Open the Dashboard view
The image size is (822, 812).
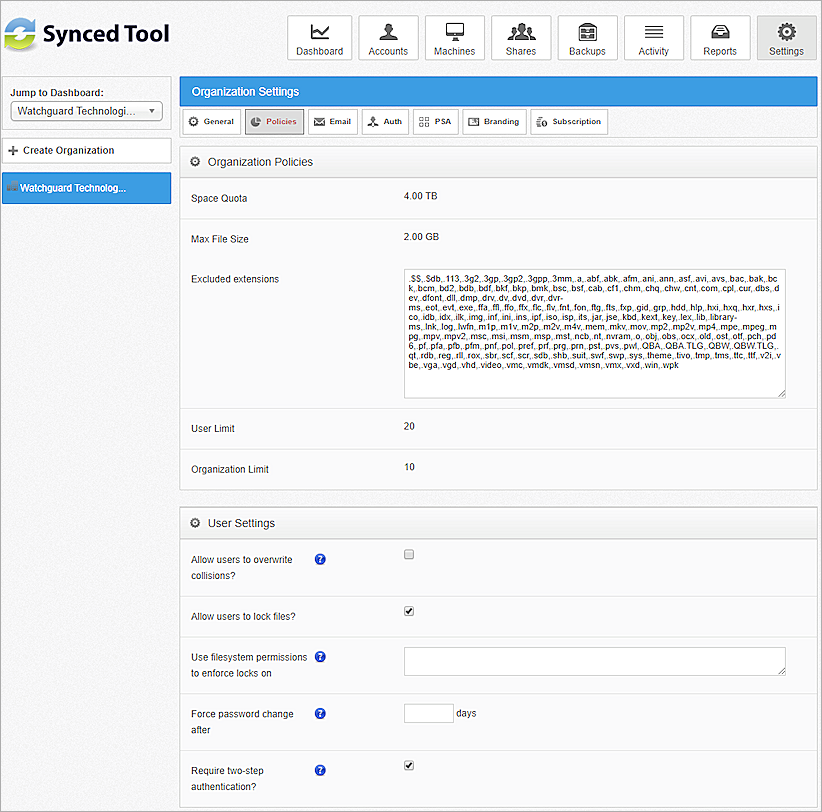319,37
